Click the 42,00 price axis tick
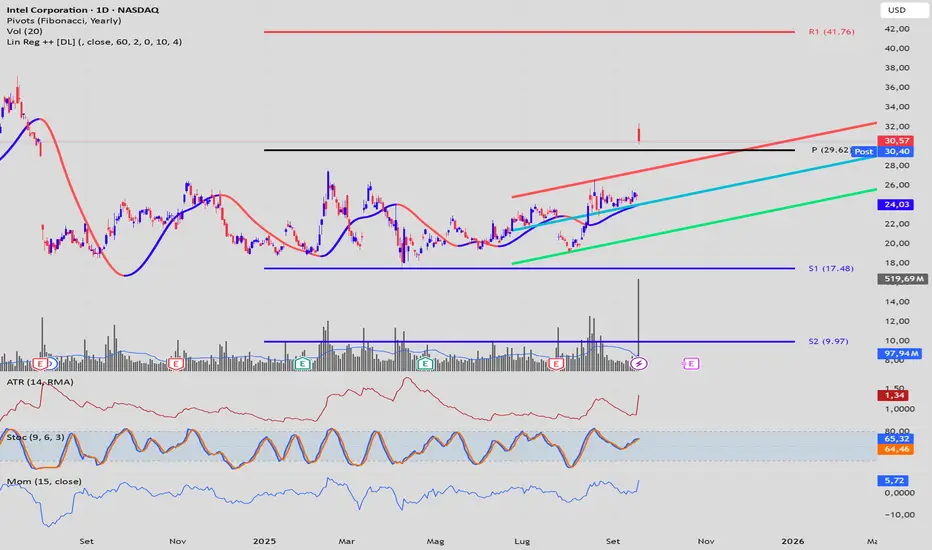Viewport: 932px width, 550px height. tap(897, 29)
